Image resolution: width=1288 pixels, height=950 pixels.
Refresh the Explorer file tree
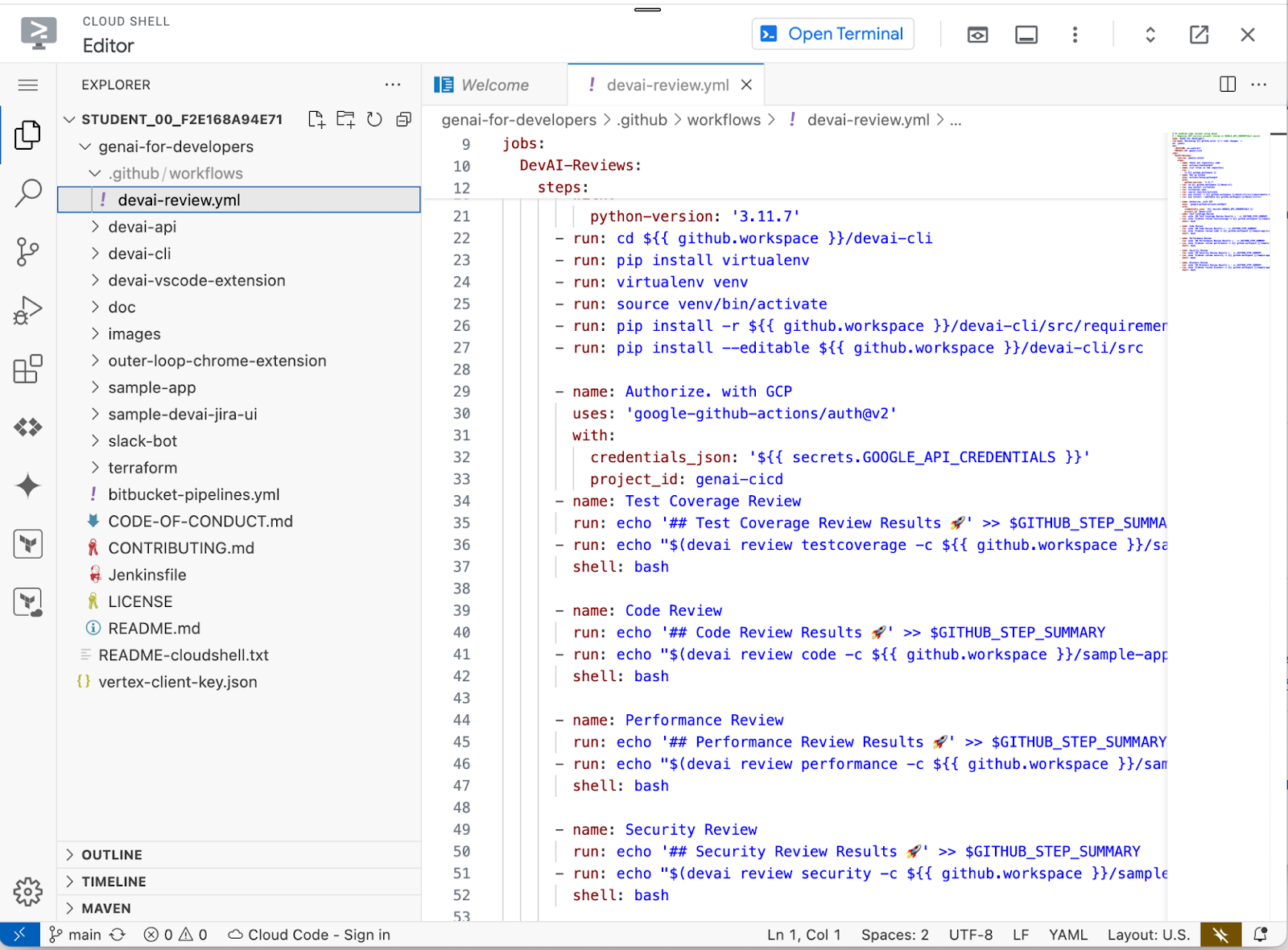[x=374, y=120]
